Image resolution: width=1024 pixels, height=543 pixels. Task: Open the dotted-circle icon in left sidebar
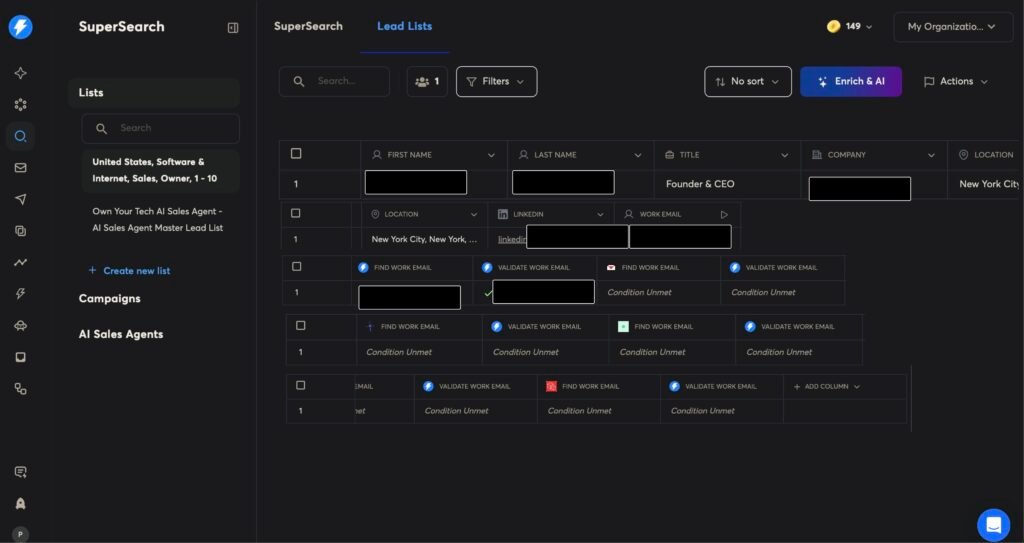20,105
